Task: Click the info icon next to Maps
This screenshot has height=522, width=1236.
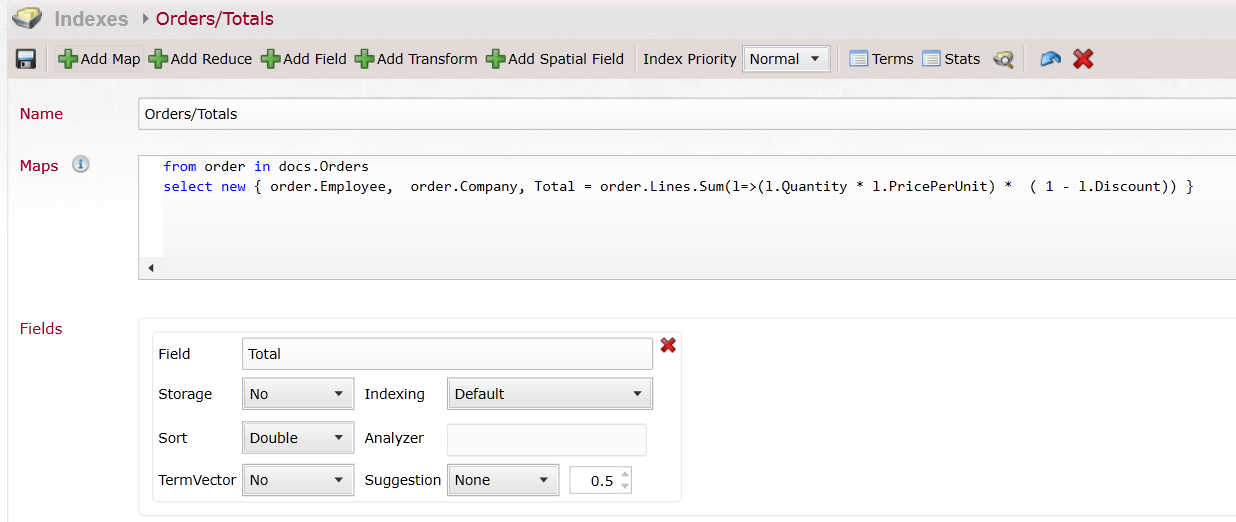Action: coord(81,164)
